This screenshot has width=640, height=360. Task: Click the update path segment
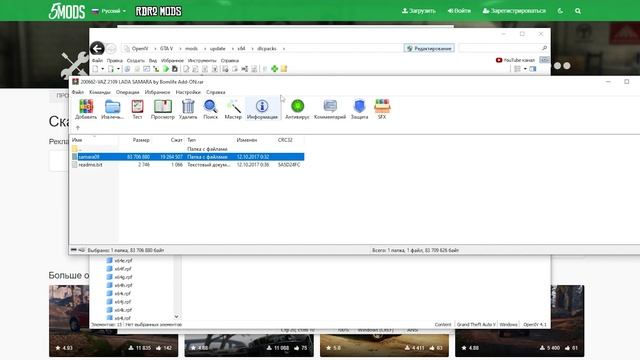pyautogui.click(x=218, y=49)
